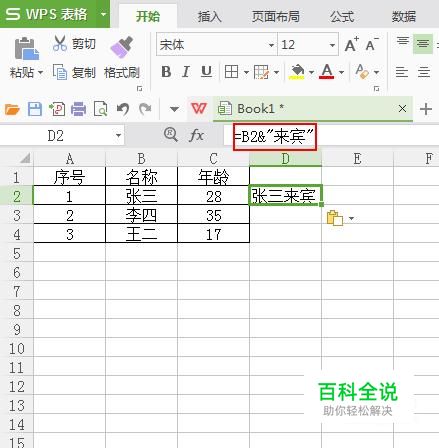Click the Paste clipboard icon
Image resolution: width=439 pixels, height=448 pixels.
click(27, 49)
